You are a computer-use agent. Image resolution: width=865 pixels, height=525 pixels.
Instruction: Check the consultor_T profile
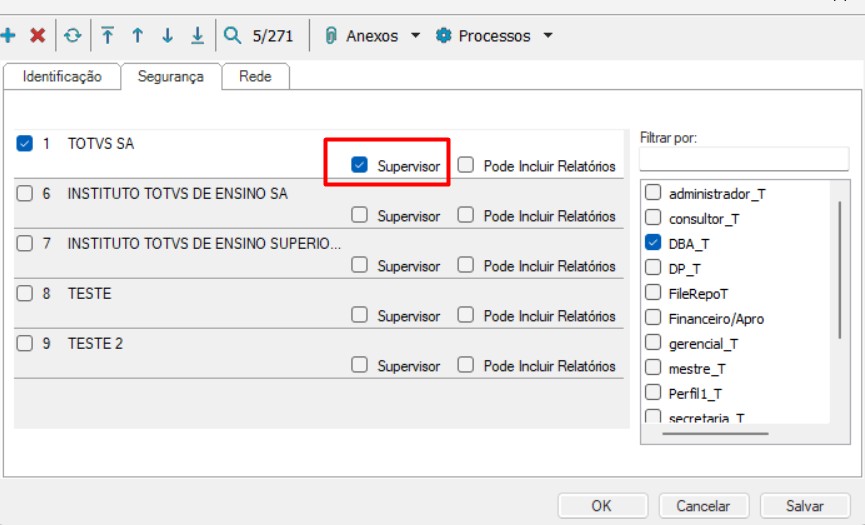point(653,217)
